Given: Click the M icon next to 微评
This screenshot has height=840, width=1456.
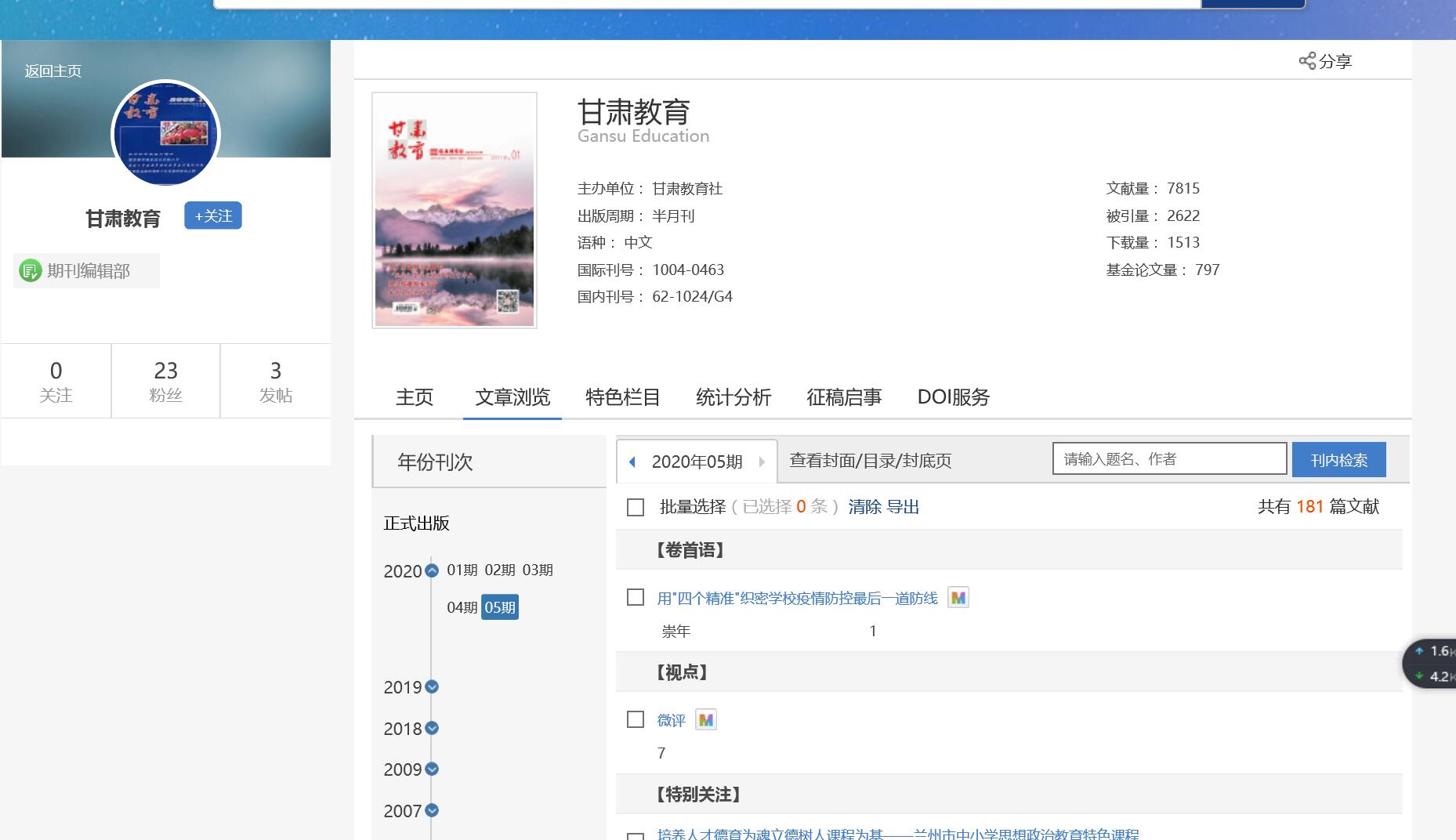Looking at the screenshot, I should [x=705, y=719].
